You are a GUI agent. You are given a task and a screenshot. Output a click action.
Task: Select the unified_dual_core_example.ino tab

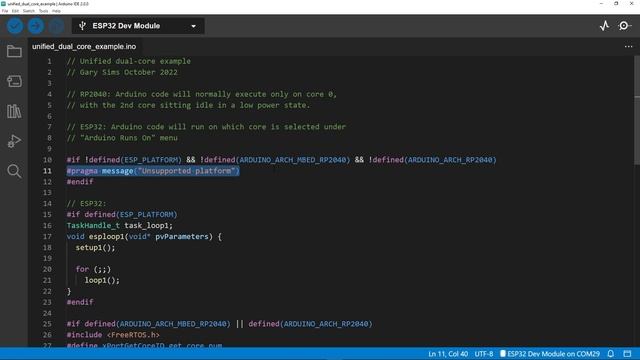click(84, 47)
